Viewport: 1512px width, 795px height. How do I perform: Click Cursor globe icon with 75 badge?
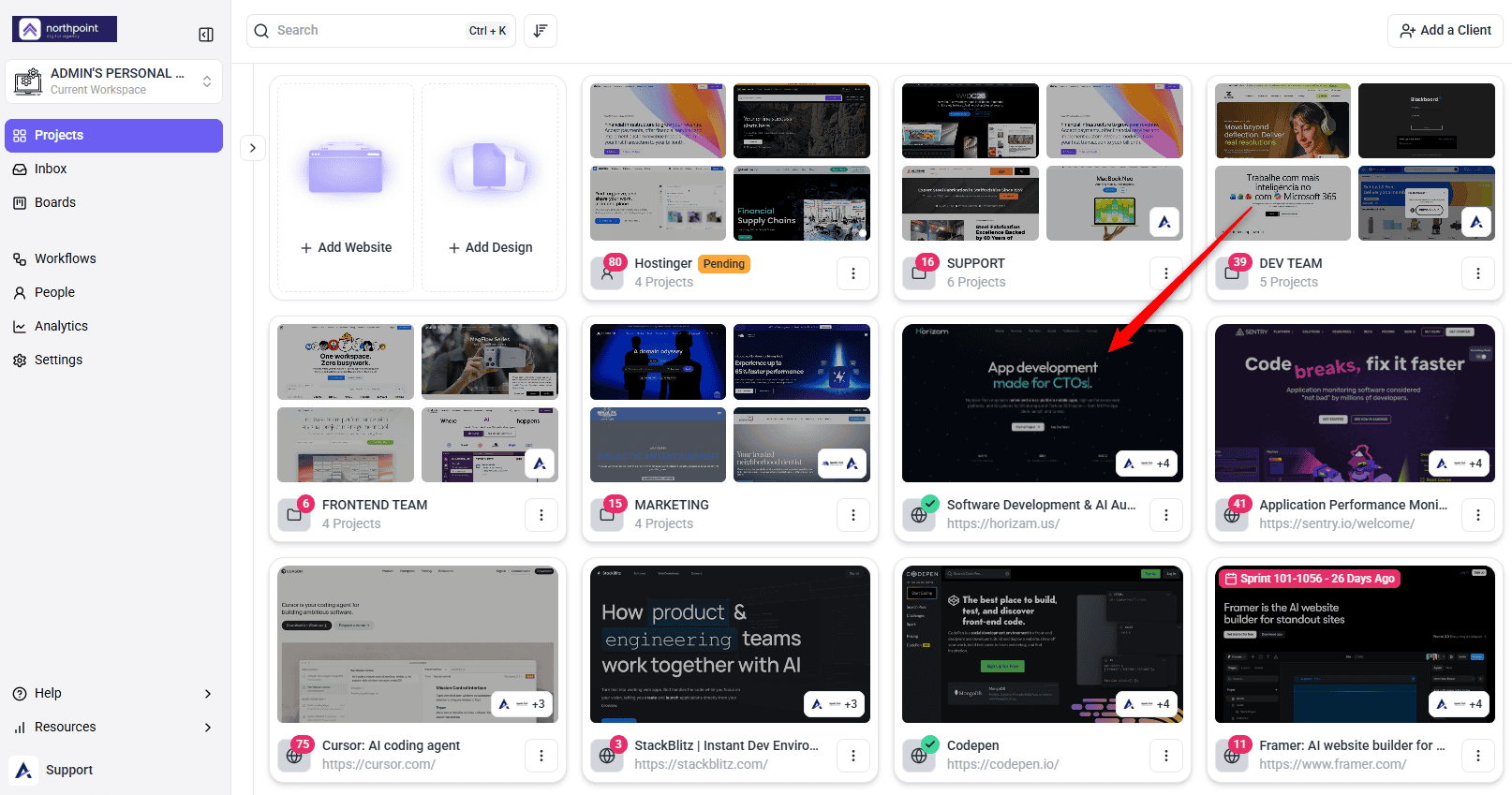[294, 756]
